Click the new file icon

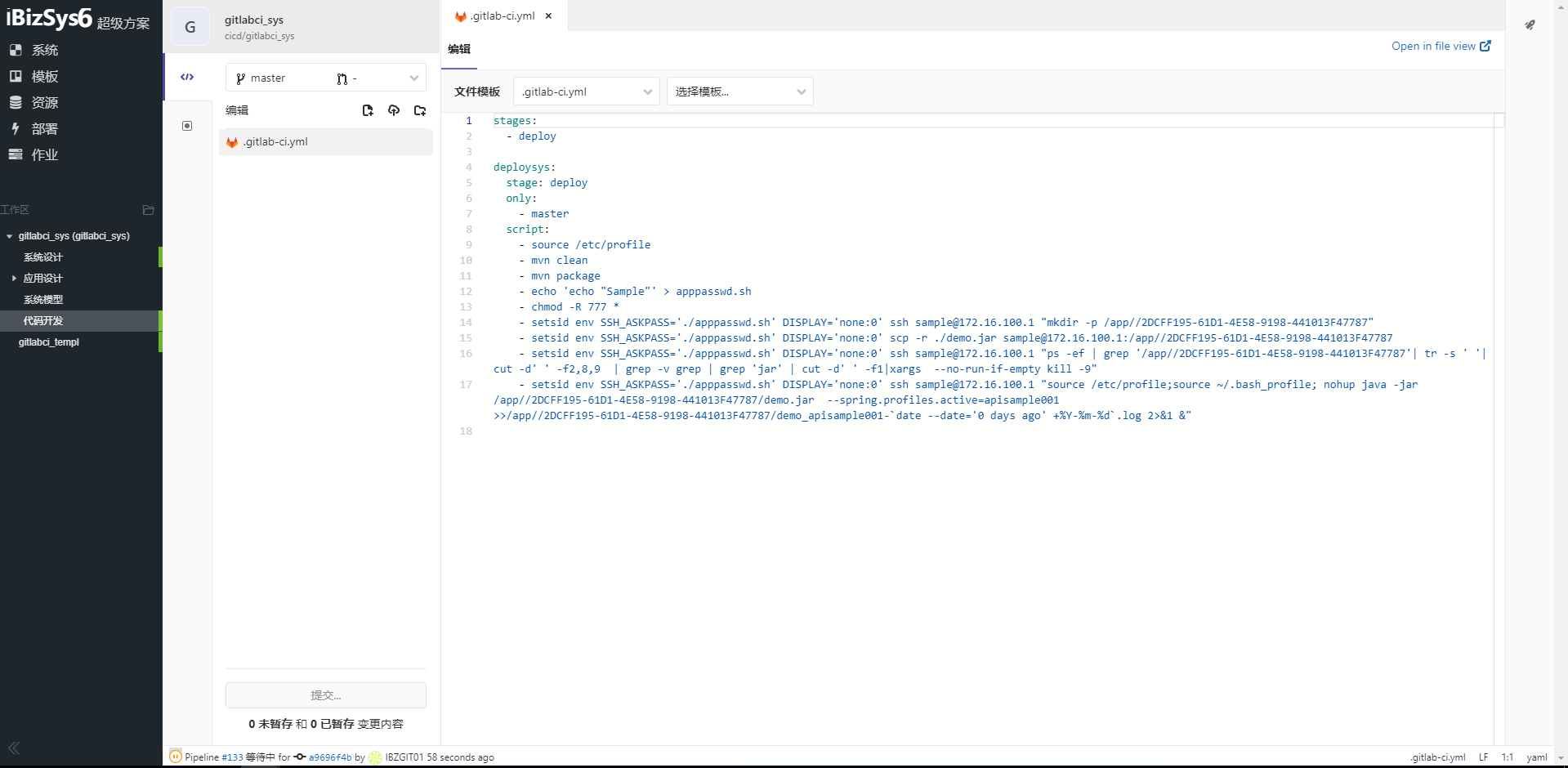368,110
